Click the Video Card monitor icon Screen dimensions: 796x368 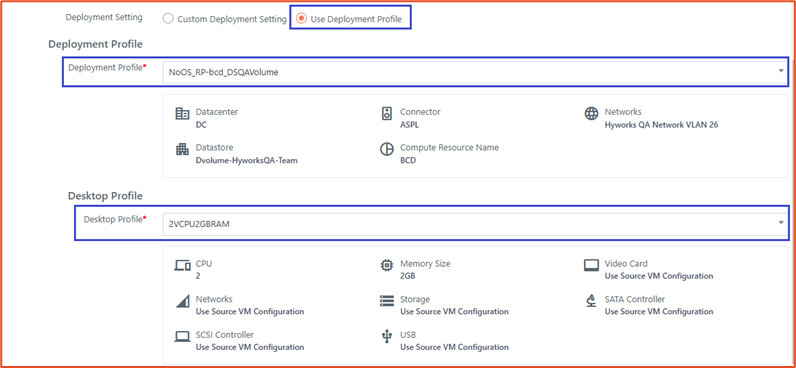pos(591,265)
